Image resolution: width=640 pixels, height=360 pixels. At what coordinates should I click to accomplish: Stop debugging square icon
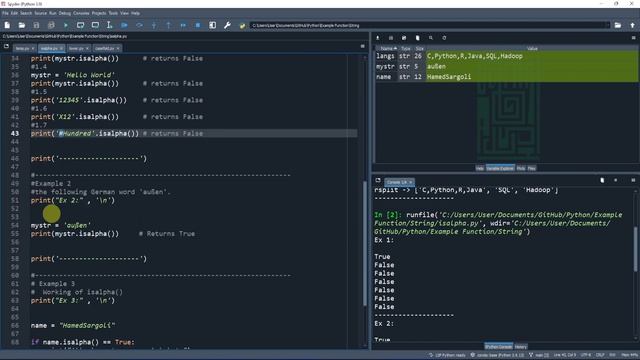pos(198,25)
